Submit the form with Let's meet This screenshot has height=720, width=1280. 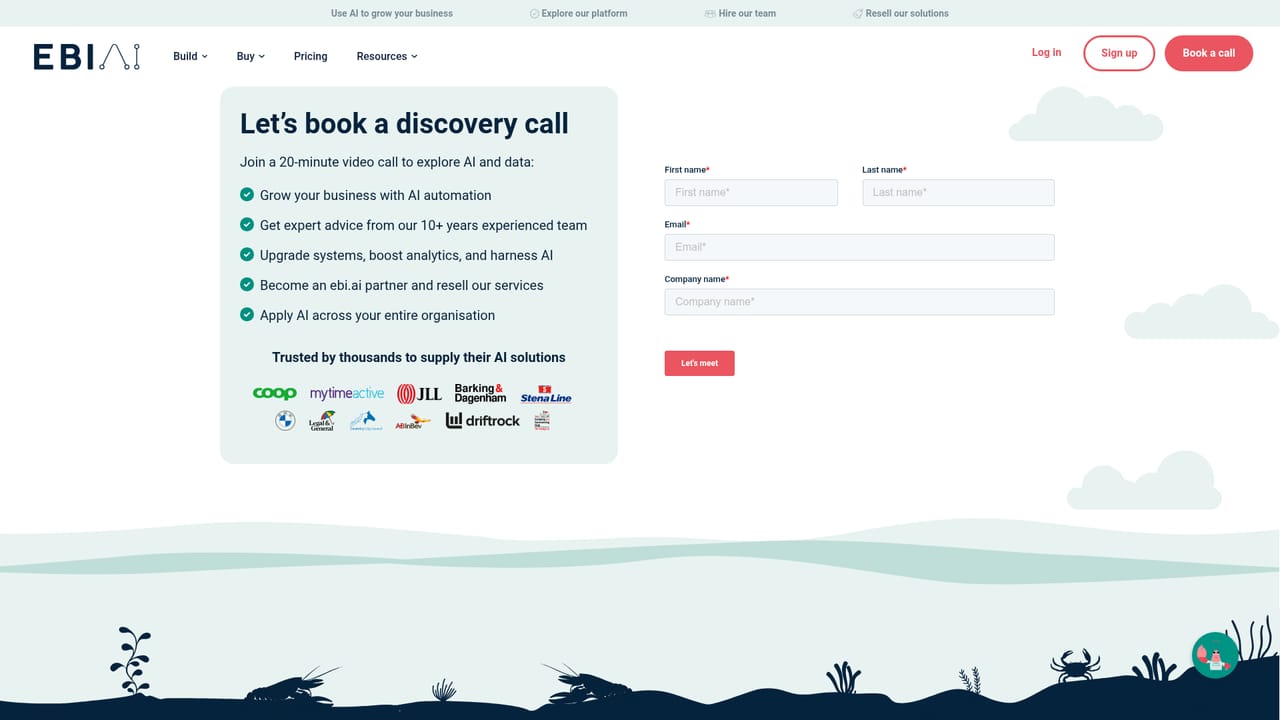click(x=700, y=363)
